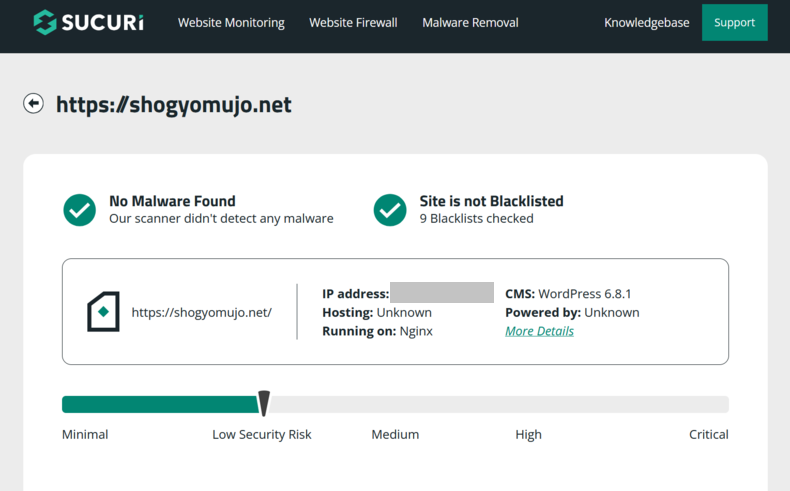
Task: Click the Site is not Blacklisted checkmark icon
Action: click(390, 210)
